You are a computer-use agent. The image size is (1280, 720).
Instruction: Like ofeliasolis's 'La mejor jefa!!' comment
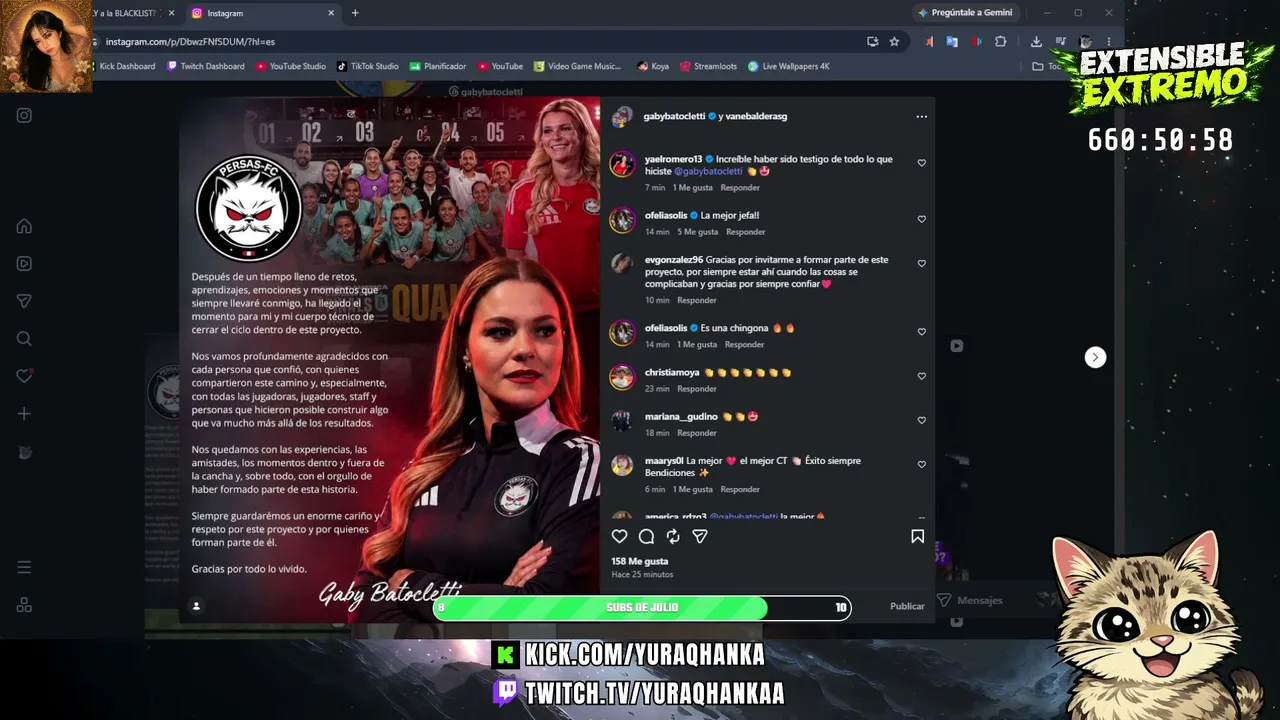point(922,219)
